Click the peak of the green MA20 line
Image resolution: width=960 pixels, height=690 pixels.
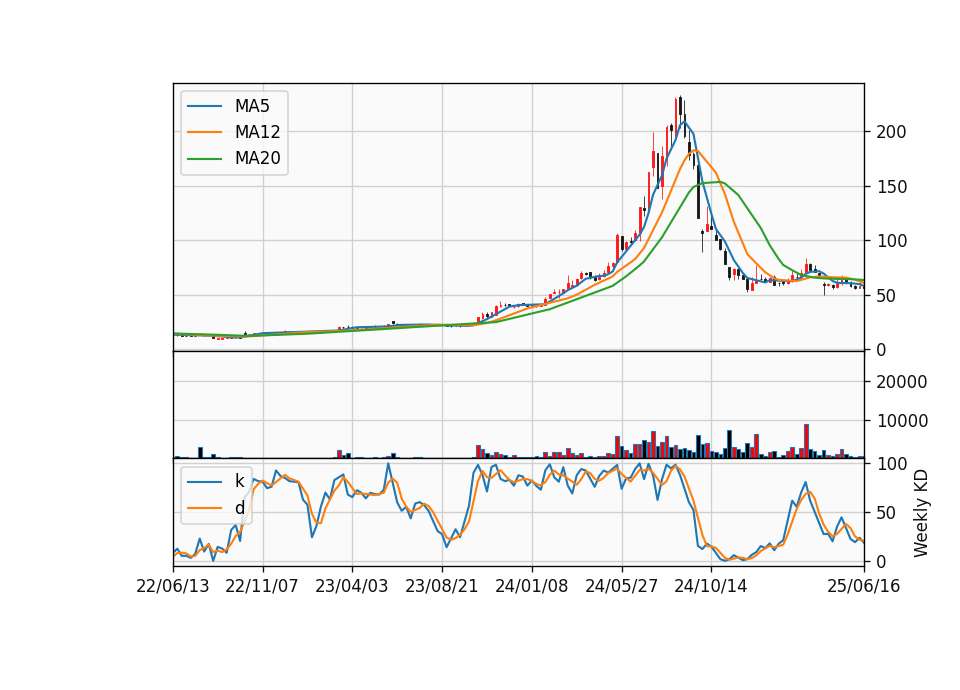pos(720,182)
